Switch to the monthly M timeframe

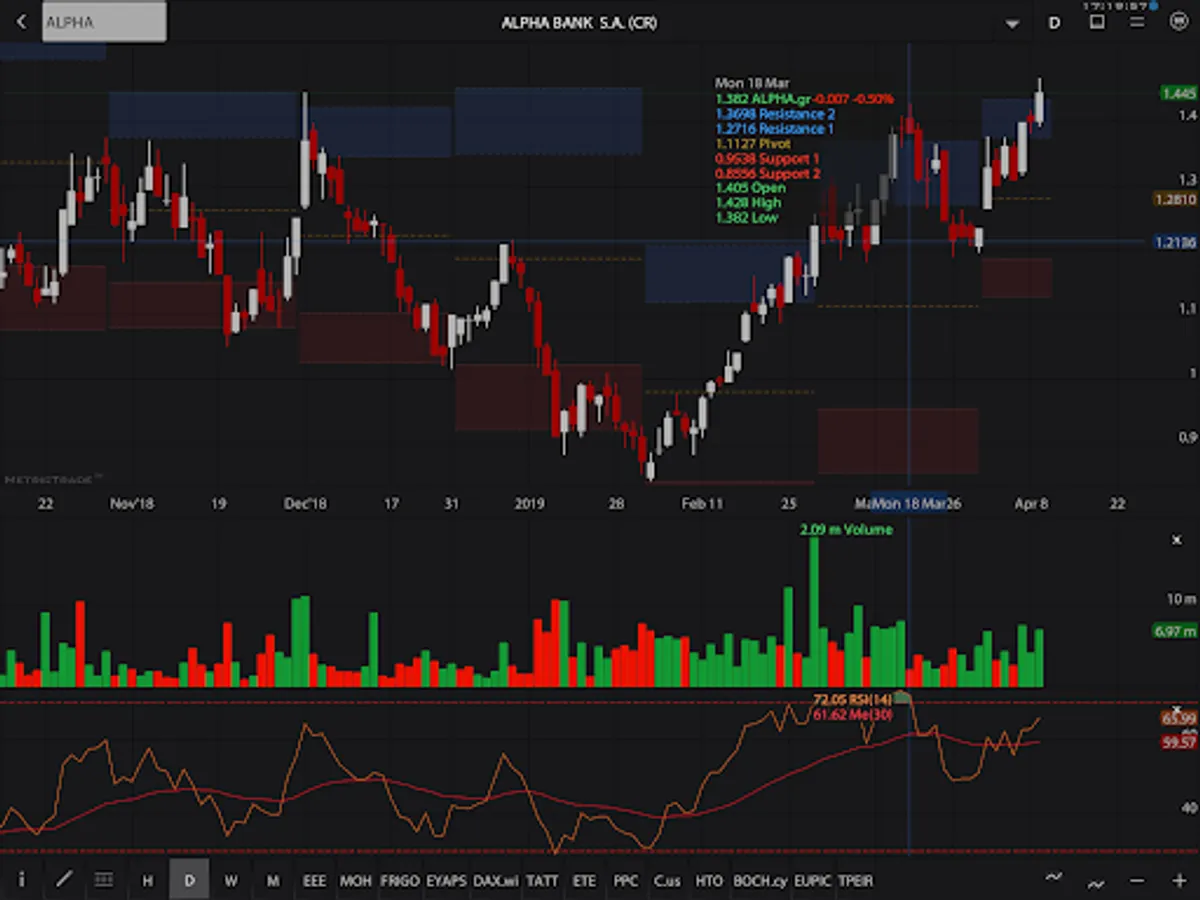[x=272, y=881]
